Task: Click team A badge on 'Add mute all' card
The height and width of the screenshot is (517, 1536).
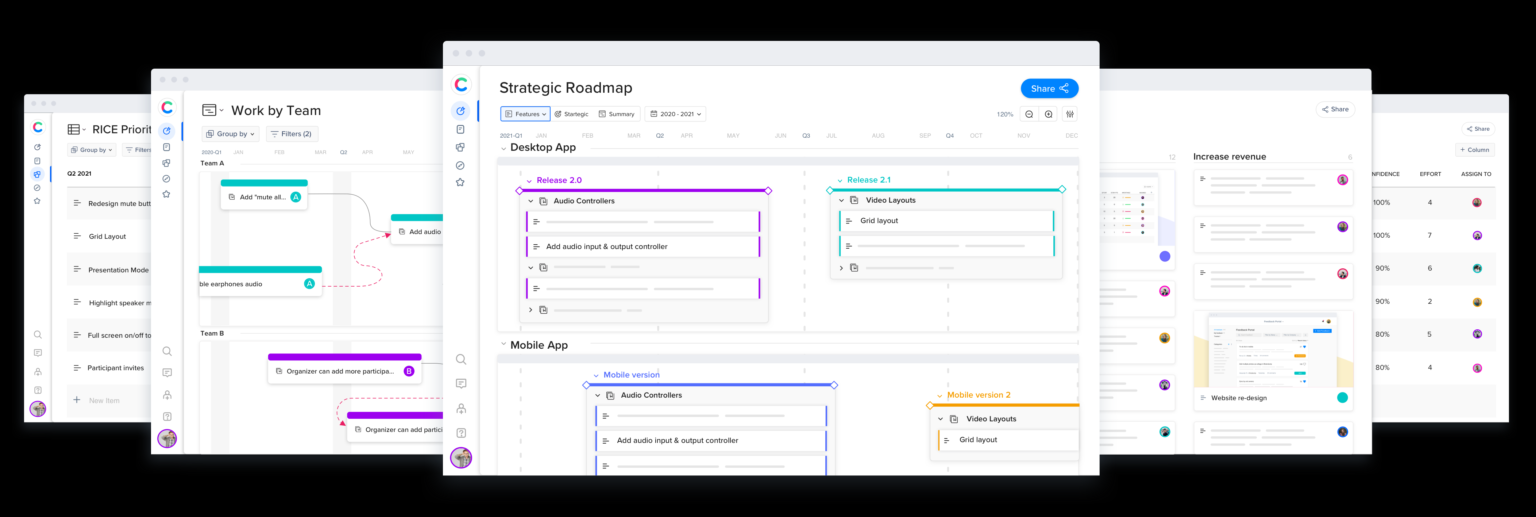Action: (295, 197)
